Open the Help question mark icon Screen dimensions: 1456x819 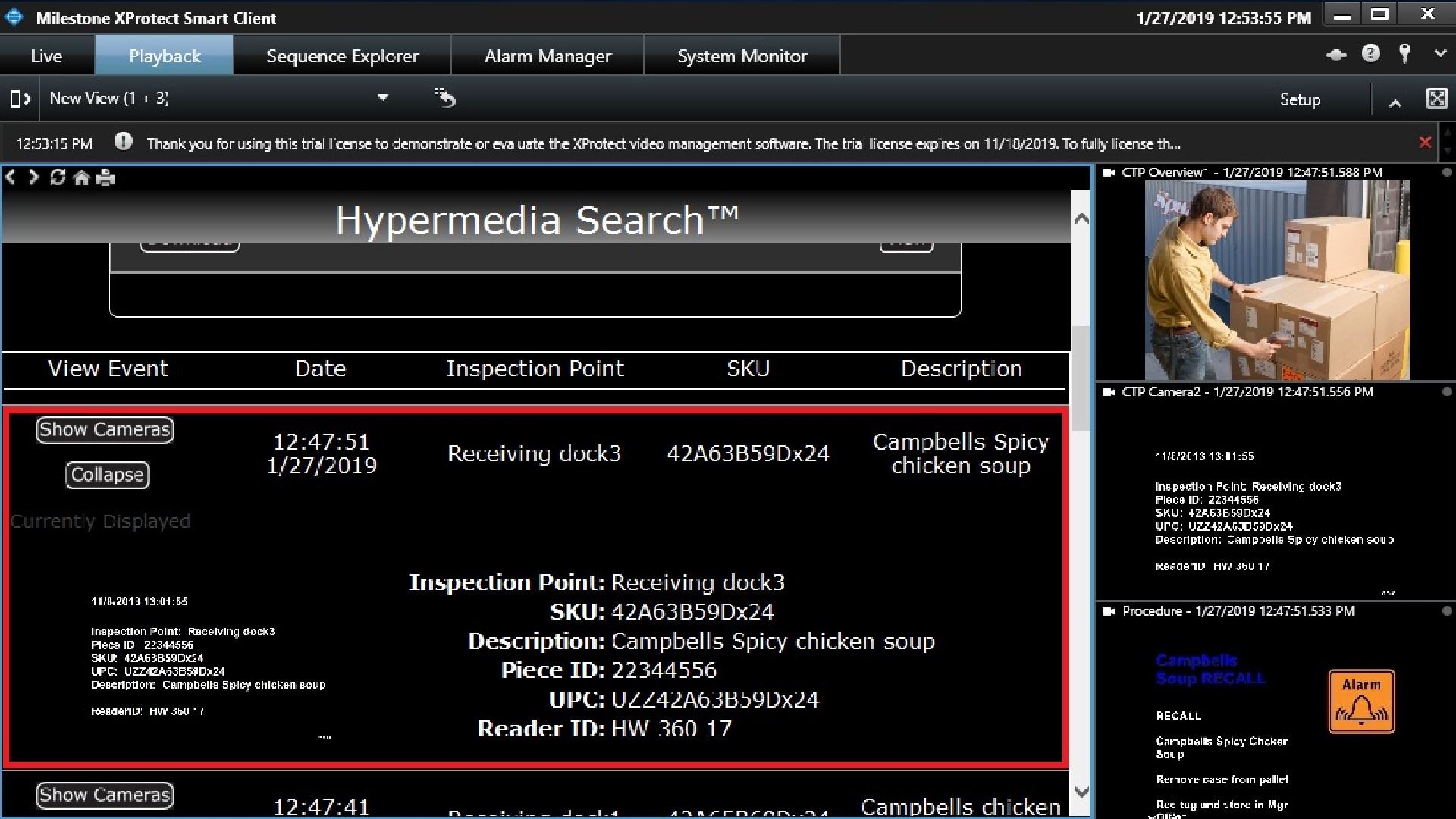point(1370,54)
